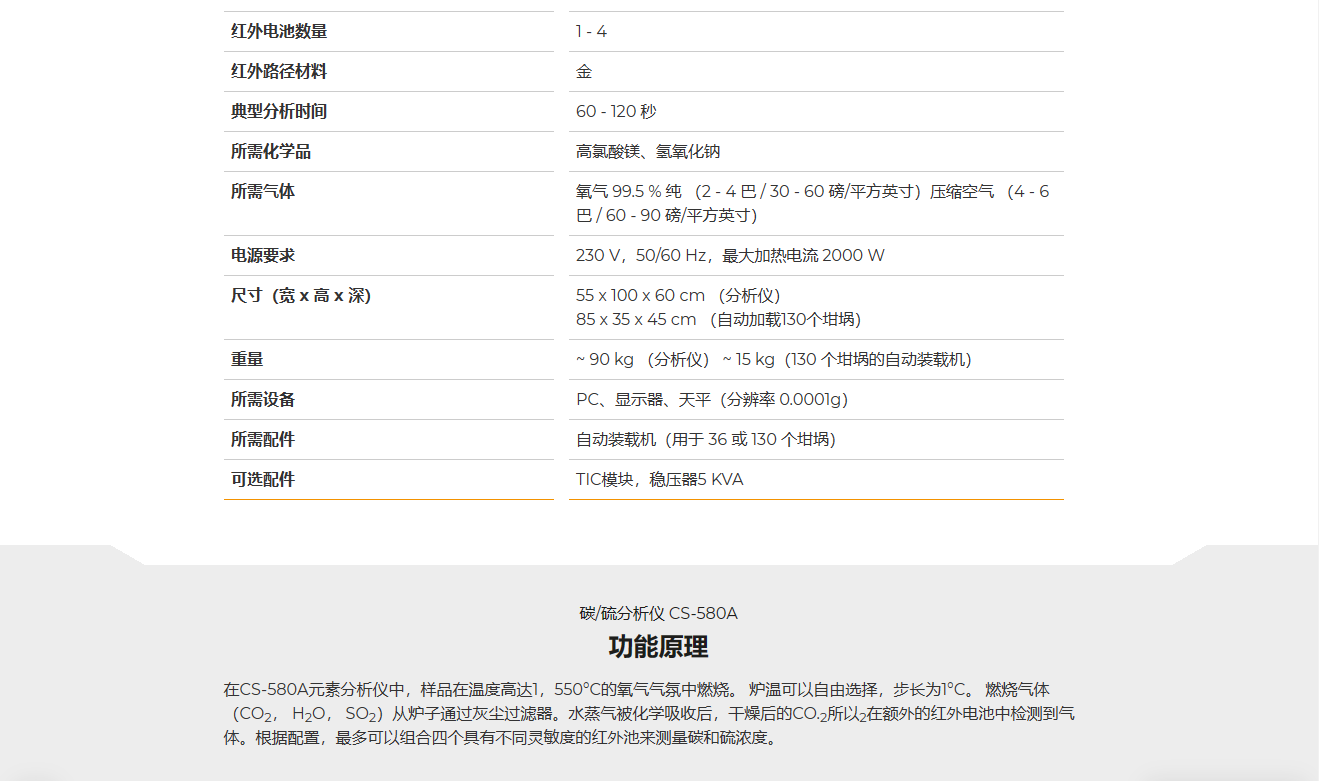Select the 高氯酸镁、氢氧化钠 text
This screenshot has height=781, width=1319.
[x=648, y=152]
